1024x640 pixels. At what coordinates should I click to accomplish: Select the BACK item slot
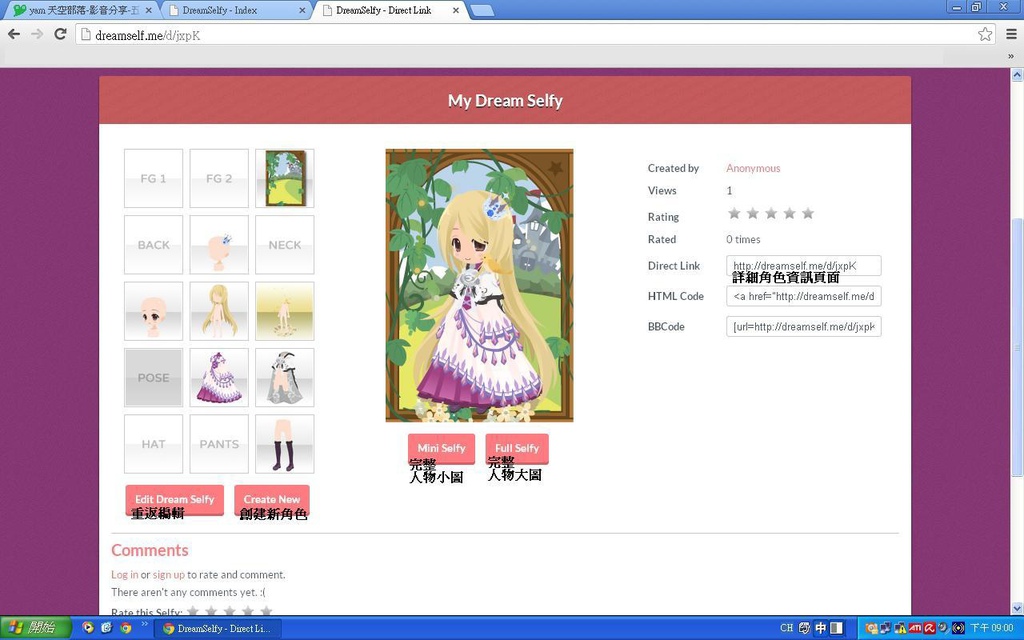click(153, 245)
